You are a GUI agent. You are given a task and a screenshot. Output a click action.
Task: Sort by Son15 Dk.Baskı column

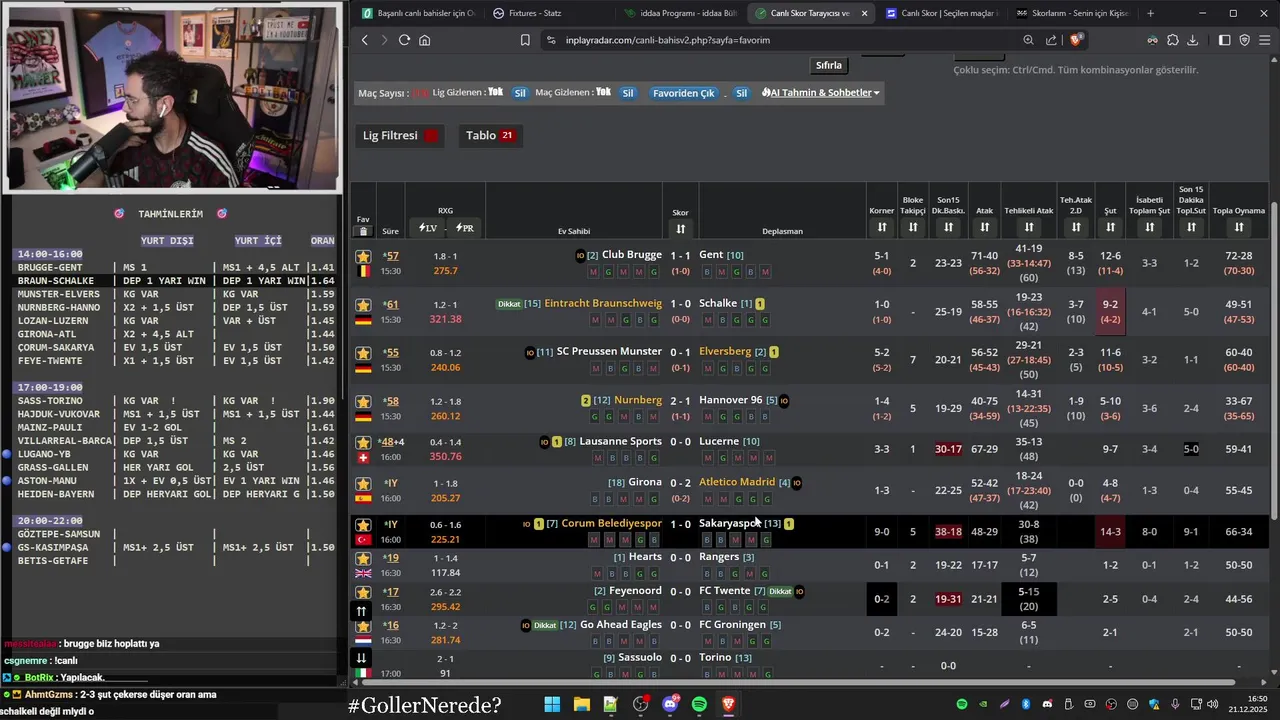(x=948, y=228)
